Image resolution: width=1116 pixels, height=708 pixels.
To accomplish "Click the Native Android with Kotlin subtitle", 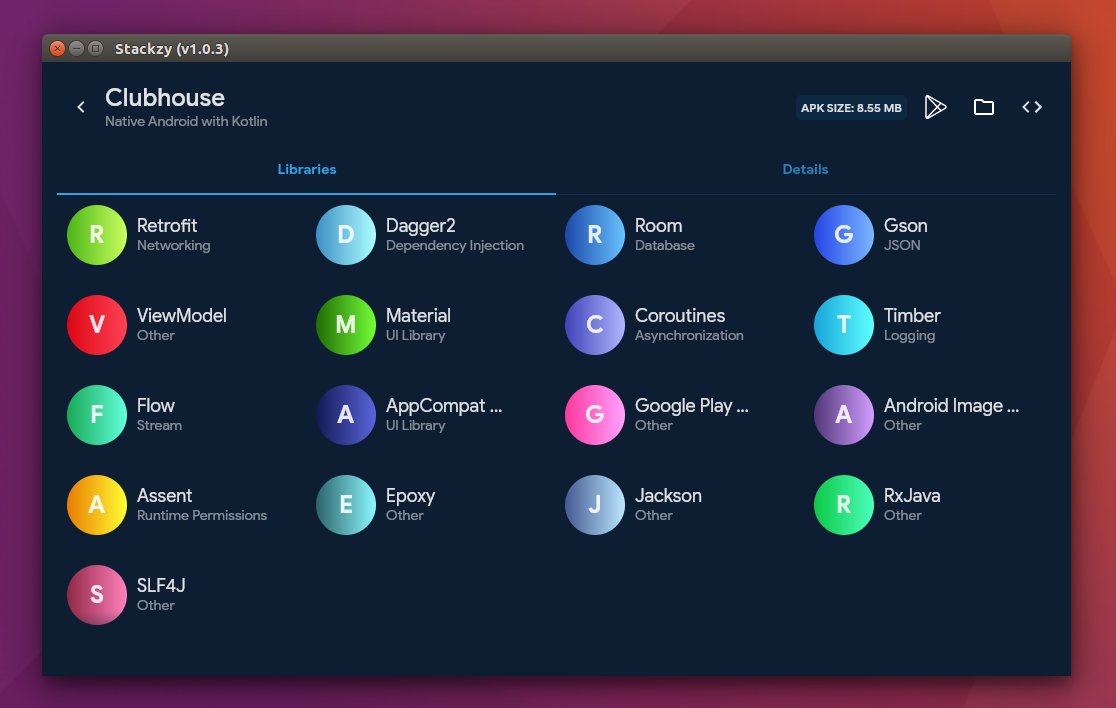I will click(186, 122).
